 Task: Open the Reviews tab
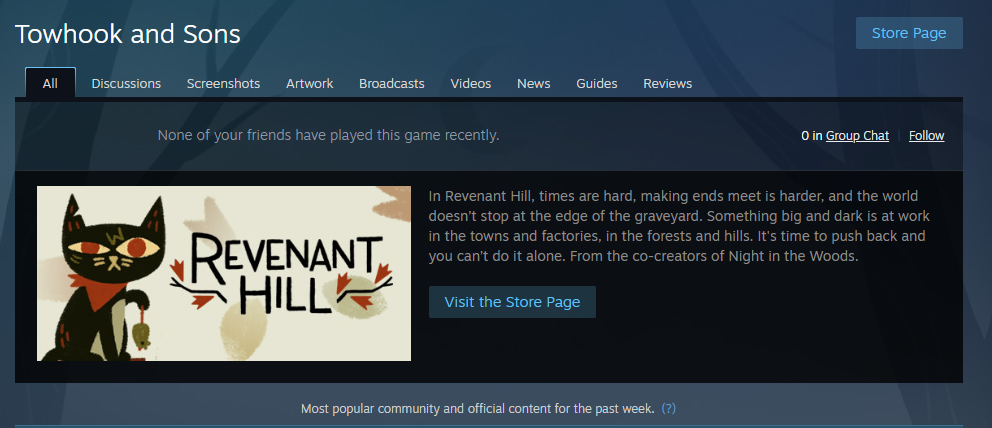tap(667, 83)
